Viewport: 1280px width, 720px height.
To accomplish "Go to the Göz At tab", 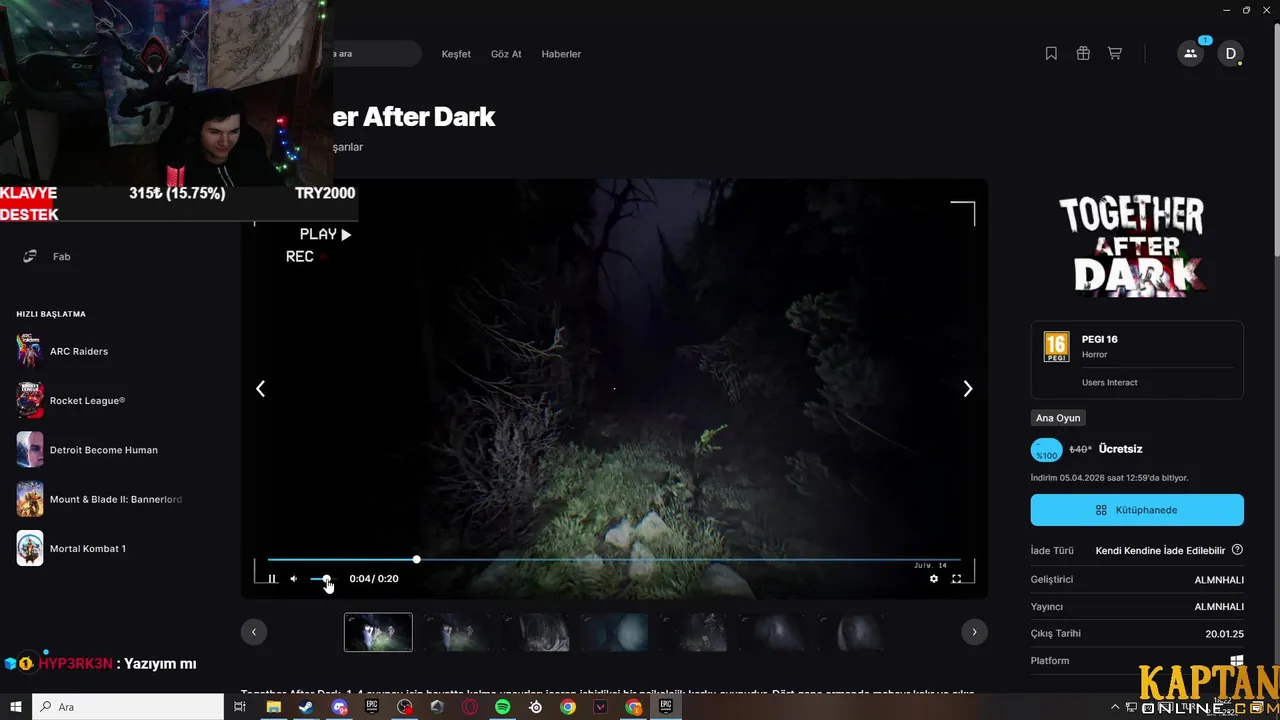I will tap(506, 54).
